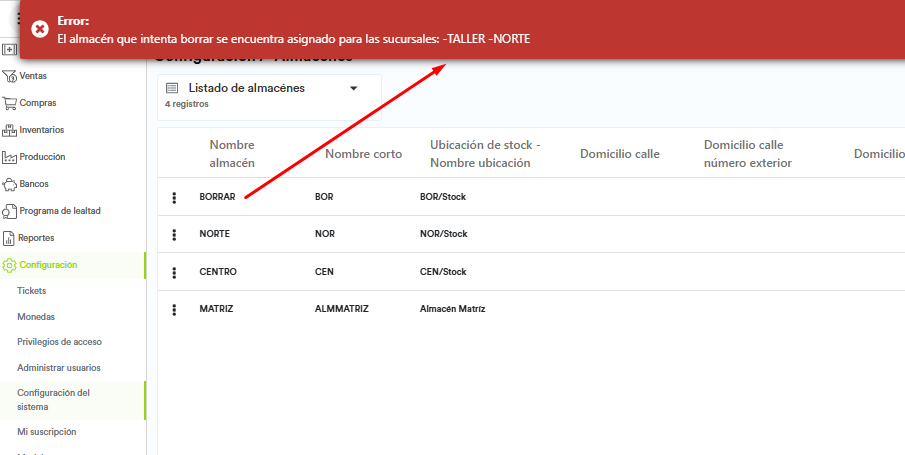905x455 pixels.
Task: Open the three-dot menu for MATRIZ warehouse
Action: (174, 309)
